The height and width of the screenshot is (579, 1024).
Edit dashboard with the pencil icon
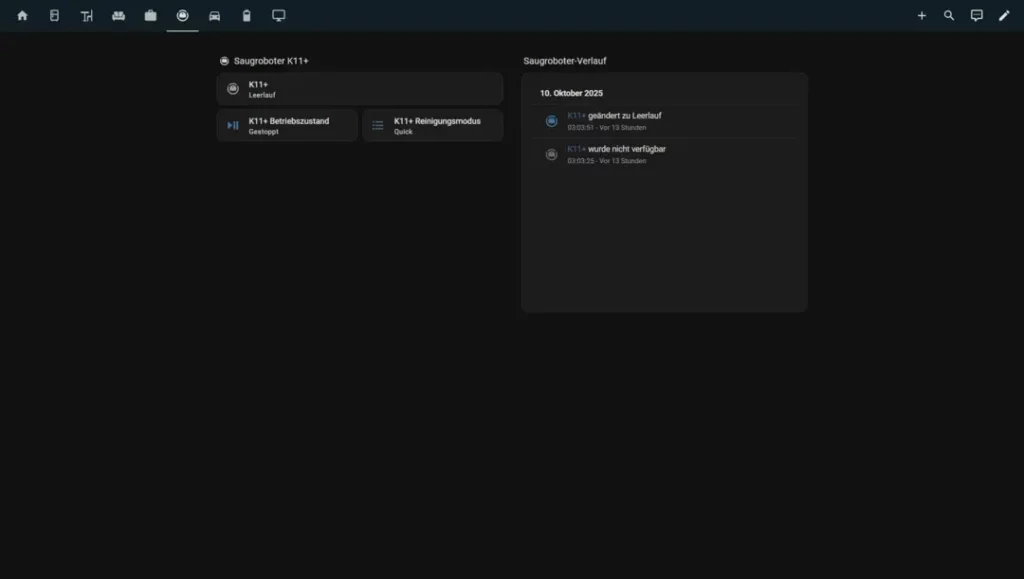click(x=1004, y=16)
